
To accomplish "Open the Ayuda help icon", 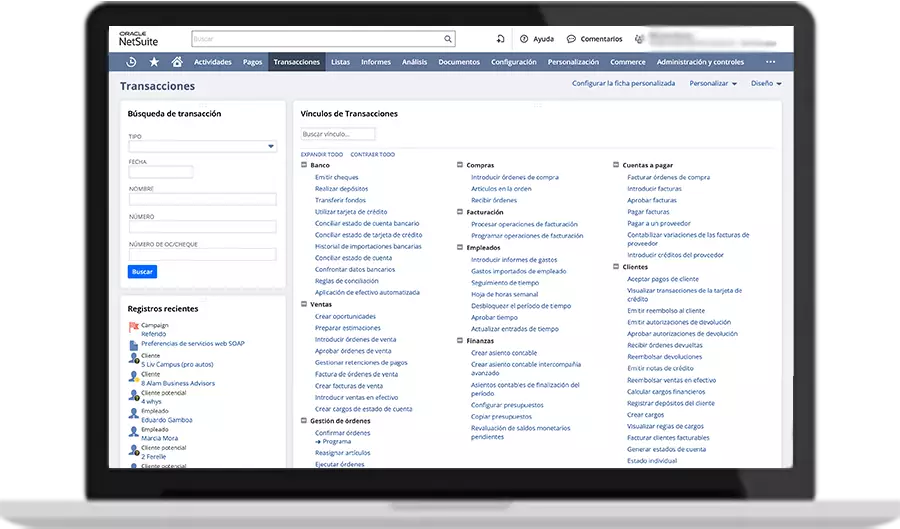I will click(524, 39).
